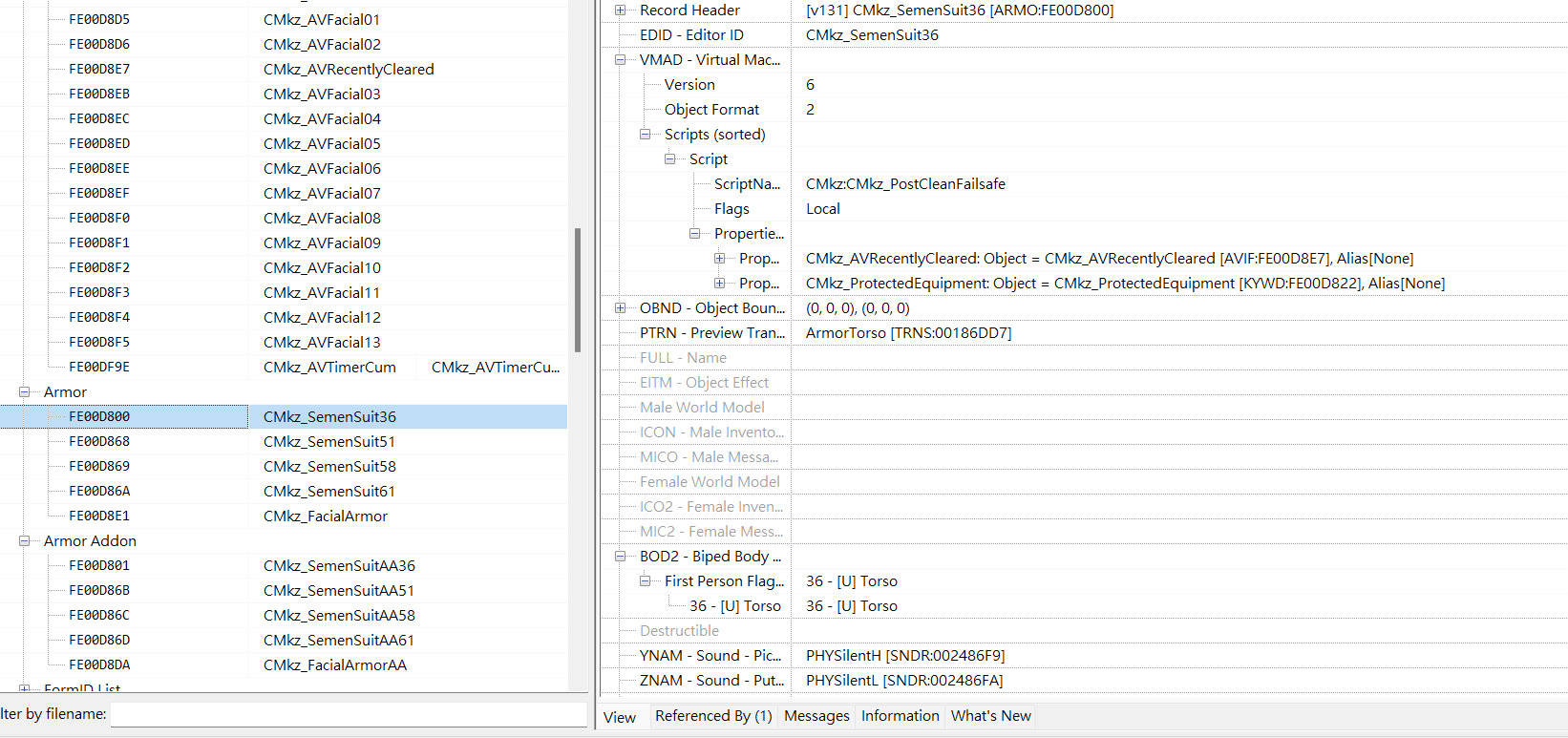Click PTRN value ArmorTorso [TRNS:00186DD7]

point(908,333)
